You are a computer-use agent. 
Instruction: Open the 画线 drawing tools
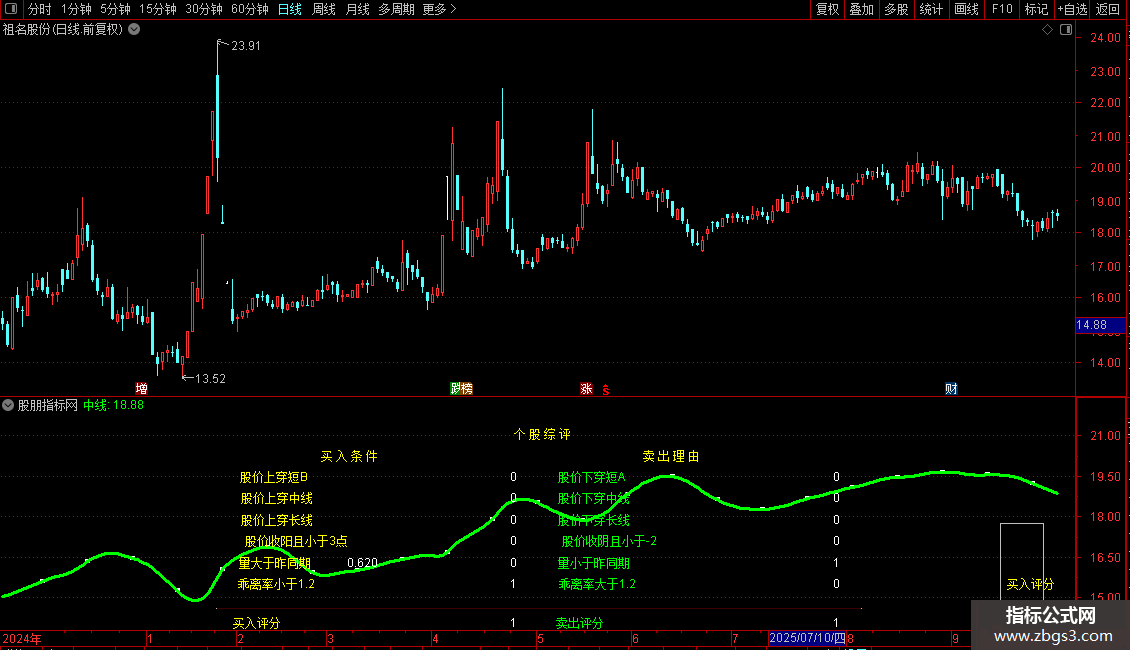point(966,9)
